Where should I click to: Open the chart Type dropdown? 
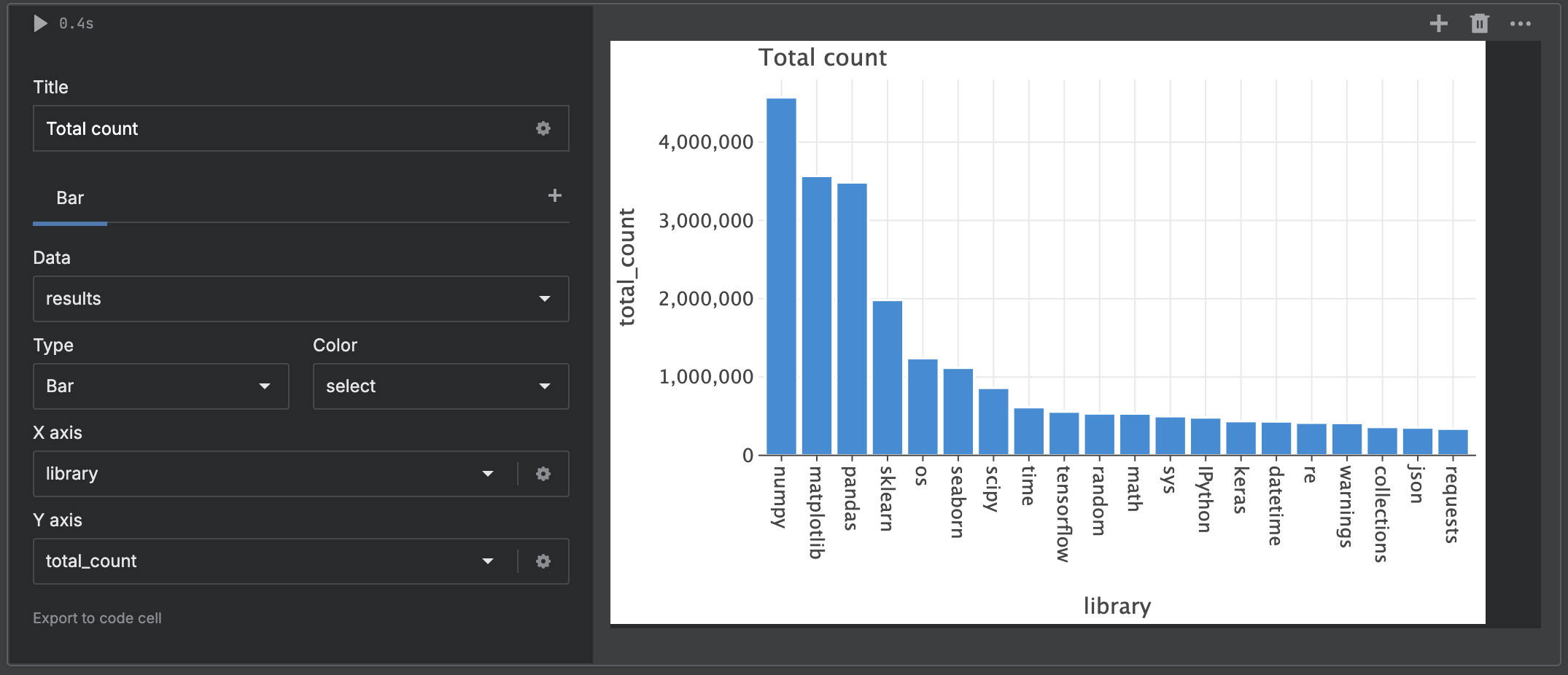[160, 386]
